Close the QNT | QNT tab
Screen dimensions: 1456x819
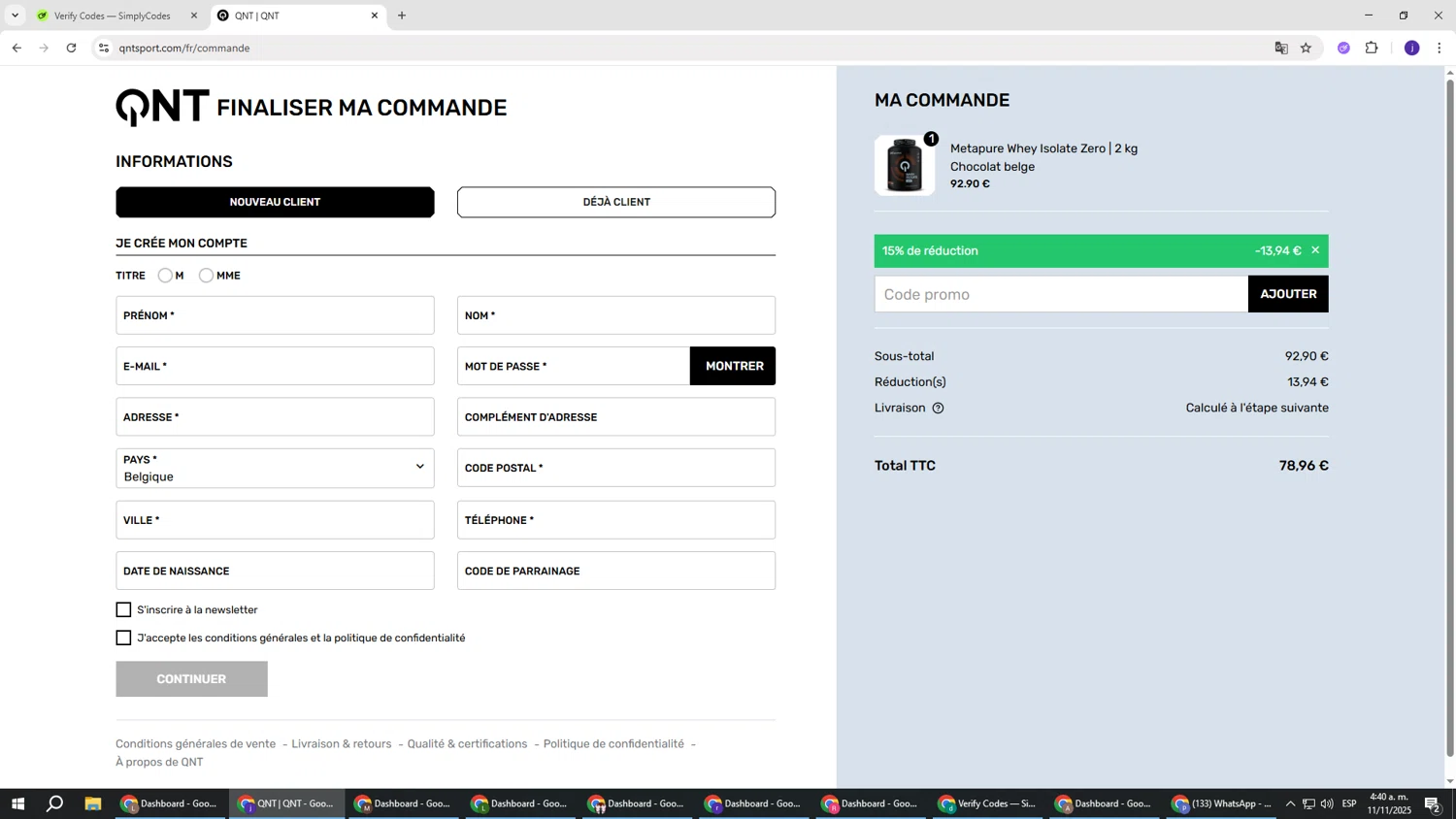coord(375,16)
